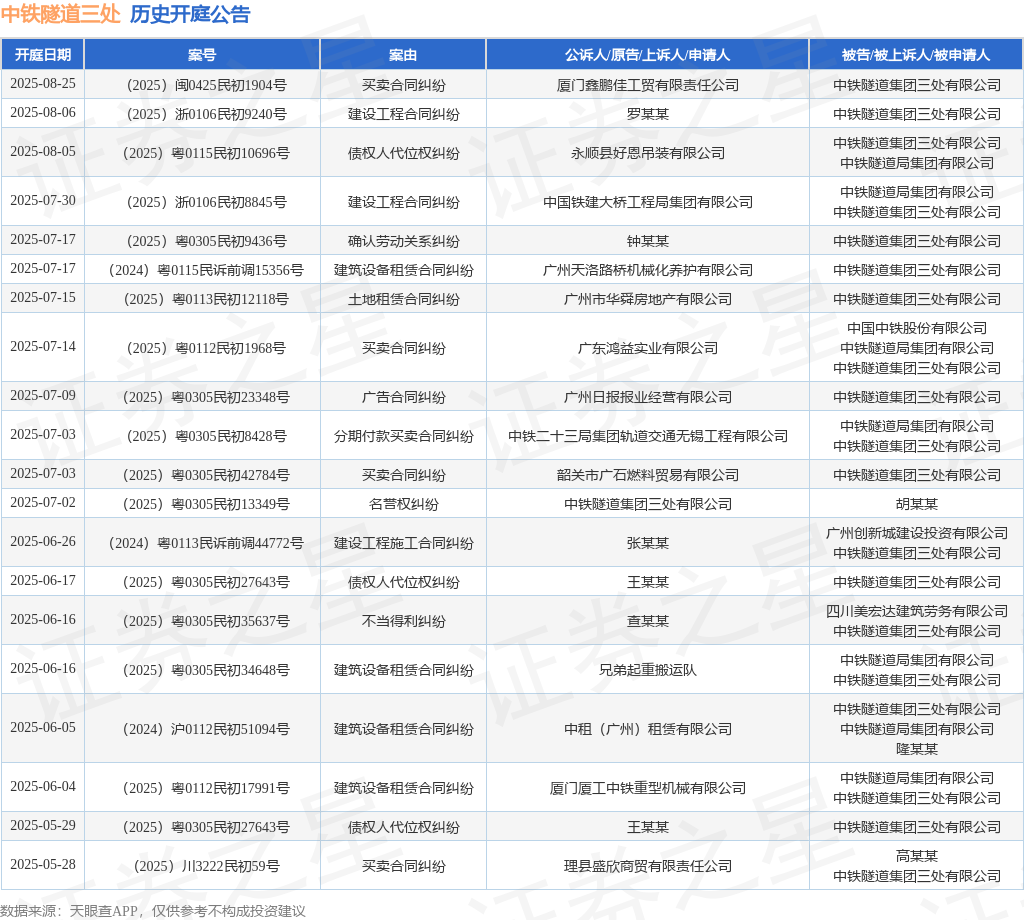Select the date cell 2025-07-09

tap(43, 396)
